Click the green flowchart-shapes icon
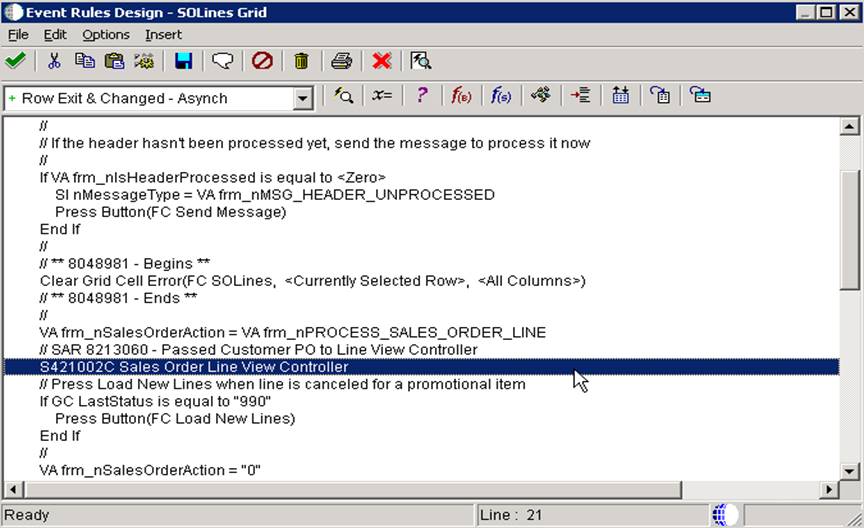Viewport: 864px width, 528px height. [x=541, y=95]
